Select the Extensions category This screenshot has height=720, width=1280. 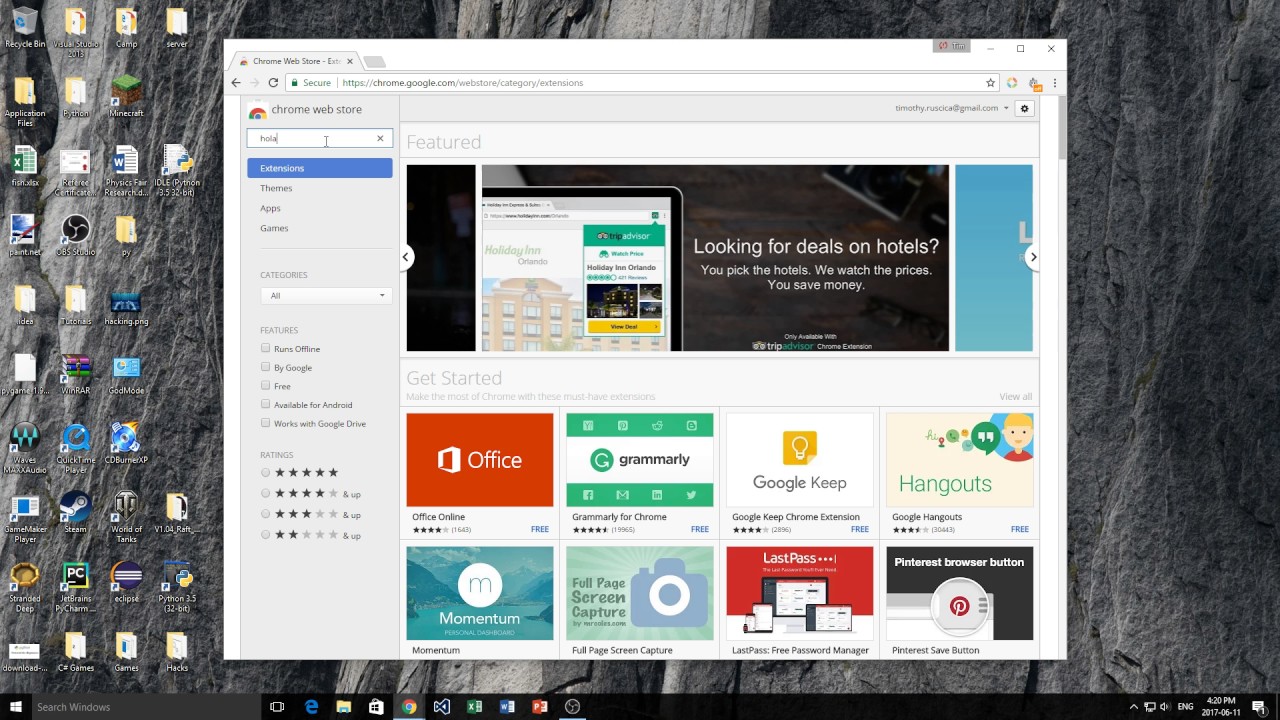pos(320,168)
